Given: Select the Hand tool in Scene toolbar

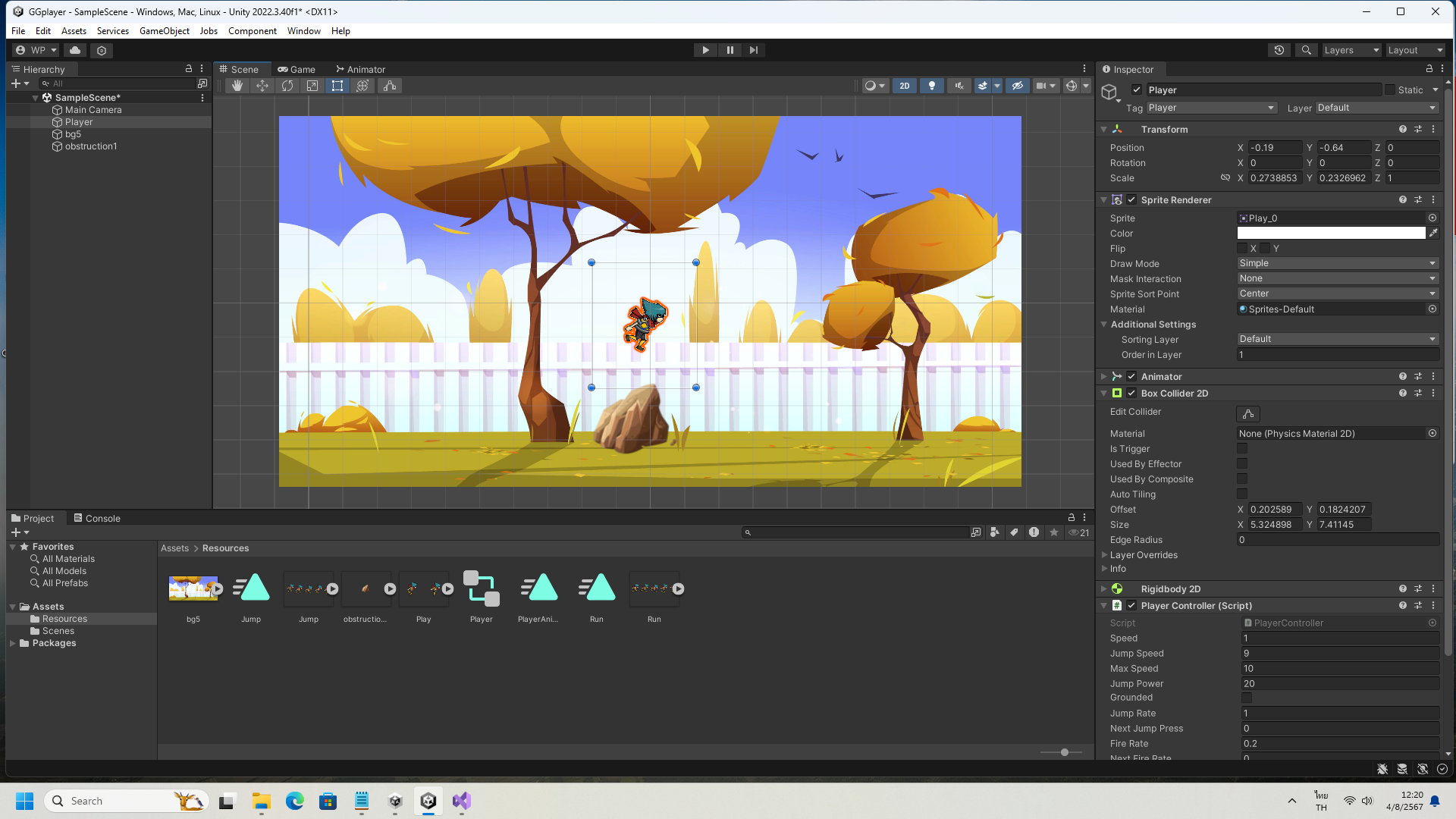Looking at the screenshot, I should (237, 86).
